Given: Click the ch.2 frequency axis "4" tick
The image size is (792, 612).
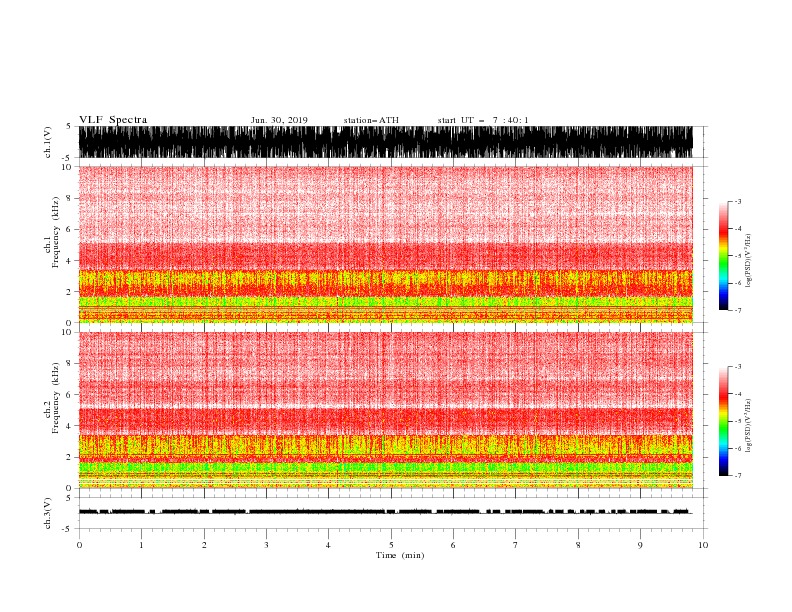Looking at the screenshot, I should tap(69, 426).
